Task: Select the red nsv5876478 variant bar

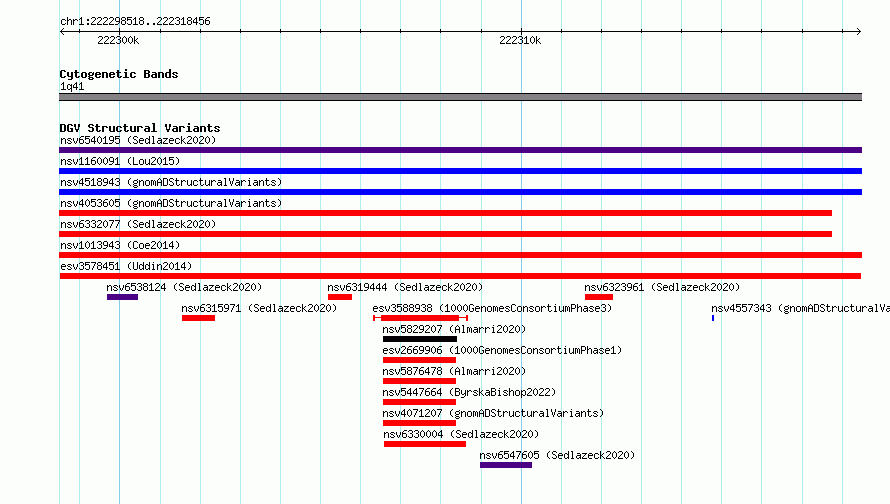Action: (419, 381)
